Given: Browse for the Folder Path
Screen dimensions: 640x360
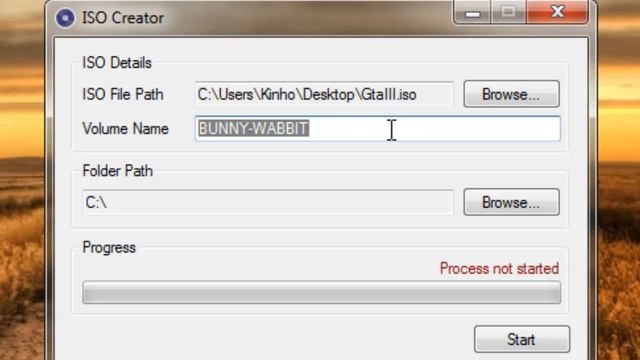Looking at the screenshot, I should [511, 202].
